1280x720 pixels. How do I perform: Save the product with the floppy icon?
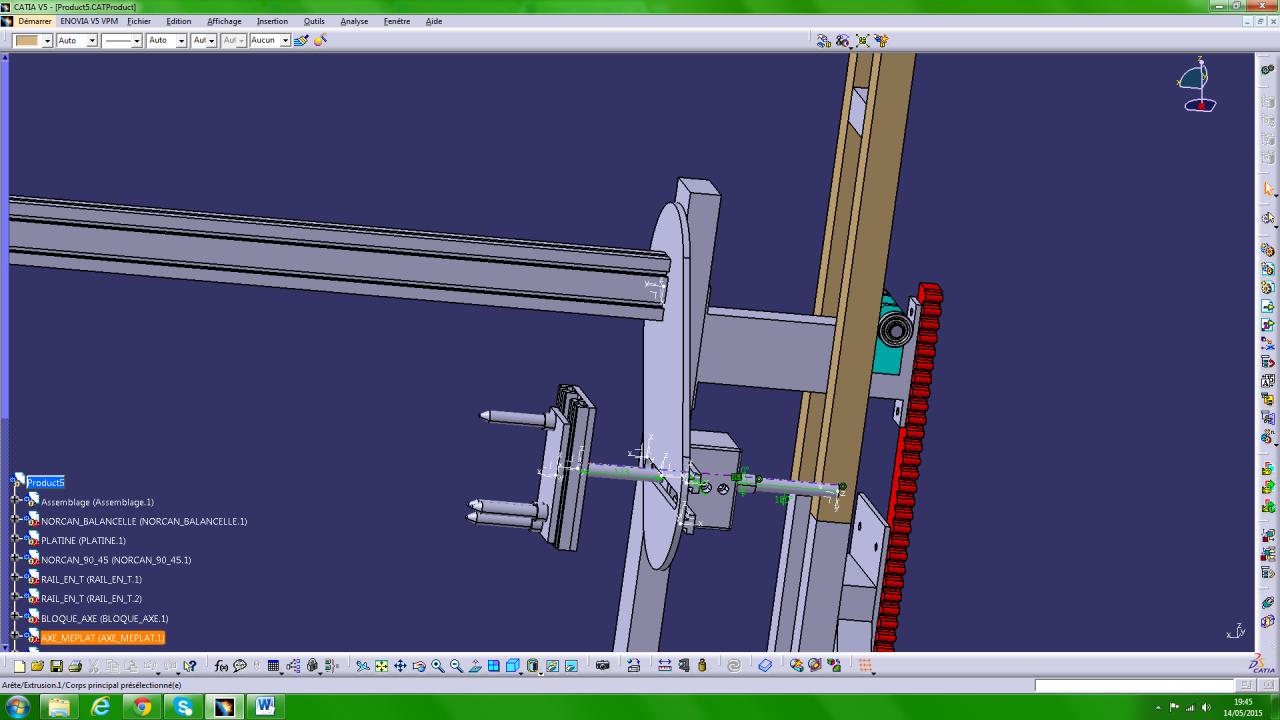[x=56, y=666]
